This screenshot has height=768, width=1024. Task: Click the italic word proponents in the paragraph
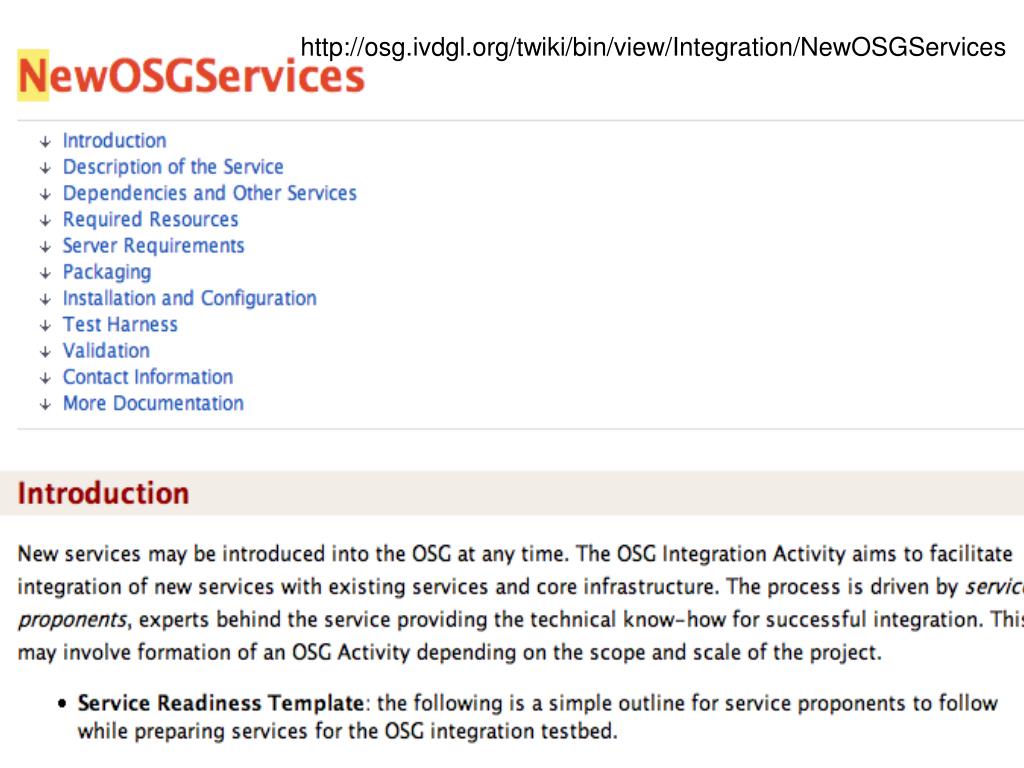[x=72, y=620]
